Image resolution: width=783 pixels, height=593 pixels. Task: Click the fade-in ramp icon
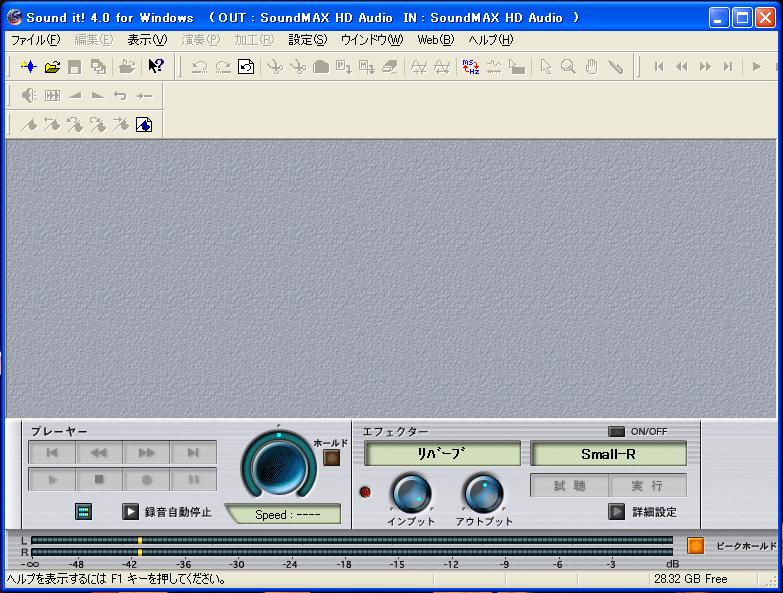pos(75,95)
